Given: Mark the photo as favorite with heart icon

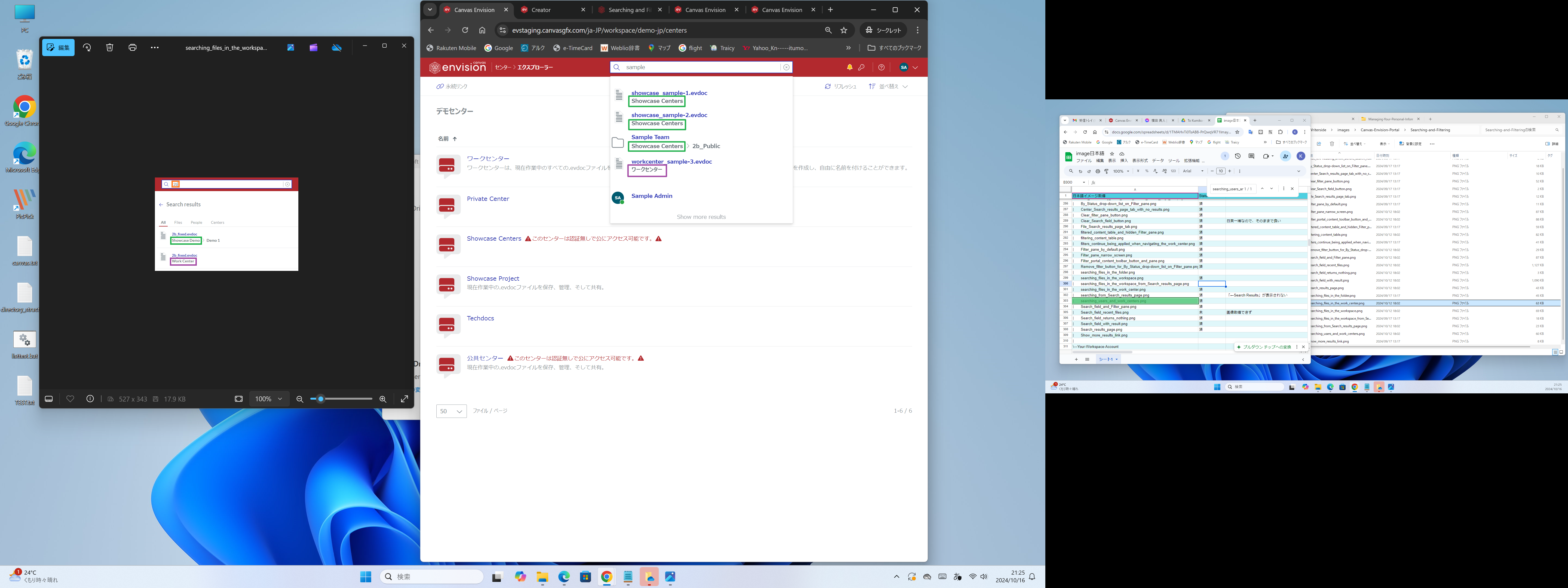Looking at the screenshot, I should (x=70, y=399).
